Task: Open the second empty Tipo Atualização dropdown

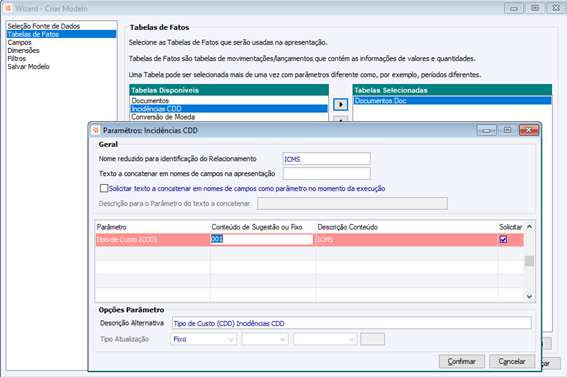Action: (x=265, y=339)
